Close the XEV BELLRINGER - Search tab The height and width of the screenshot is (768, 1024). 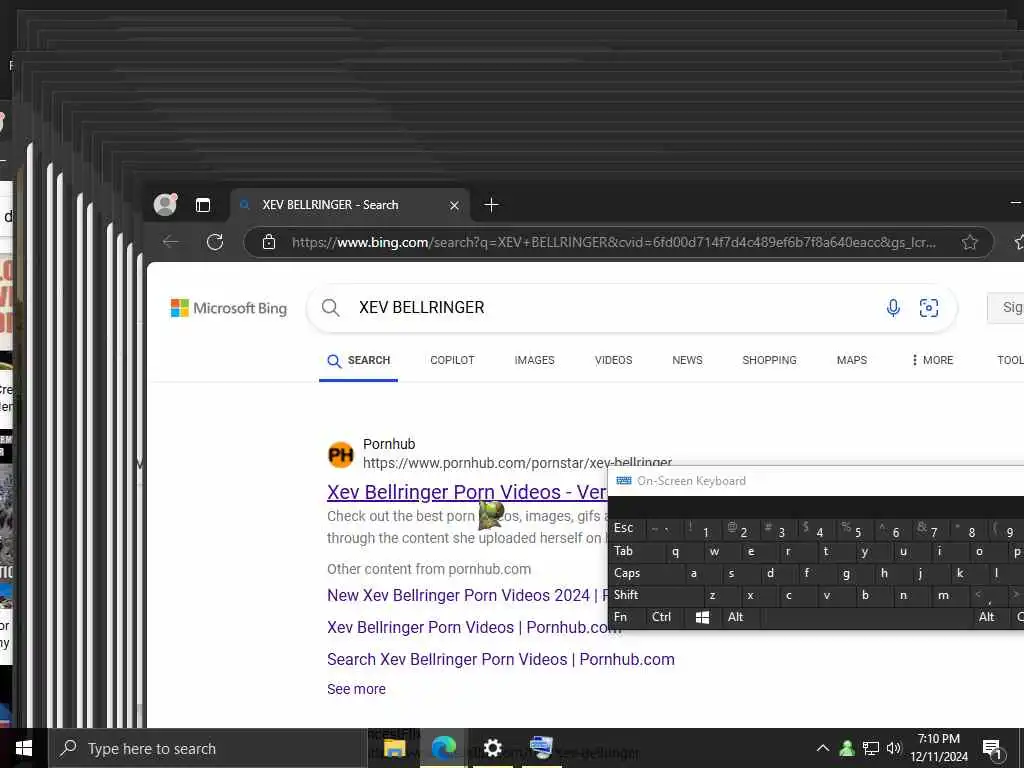click(455, 206)
